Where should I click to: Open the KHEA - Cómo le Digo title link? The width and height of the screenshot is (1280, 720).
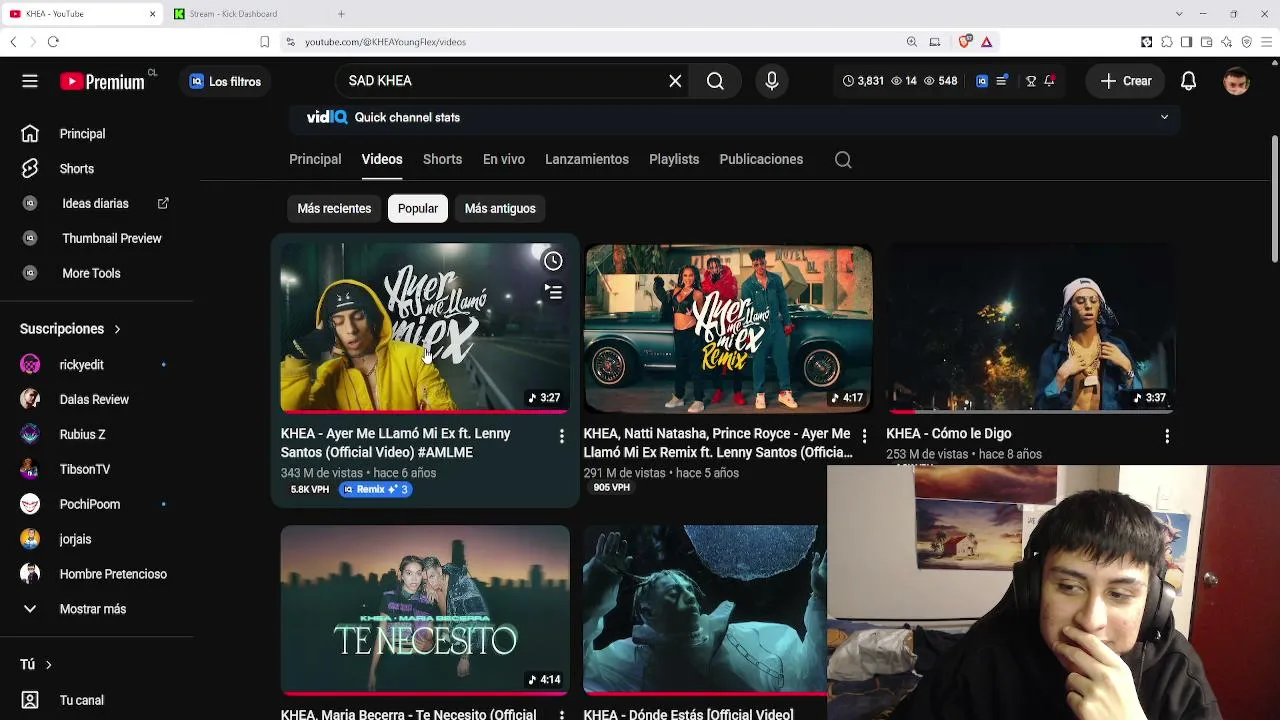point(949,434)
